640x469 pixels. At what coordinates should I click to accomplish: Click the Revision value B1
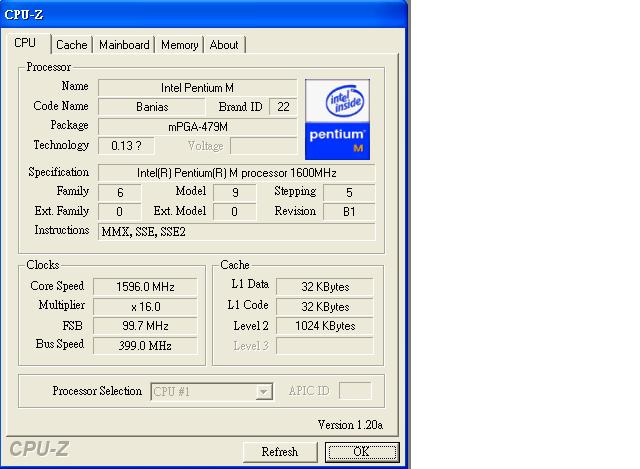coord(349,211)
